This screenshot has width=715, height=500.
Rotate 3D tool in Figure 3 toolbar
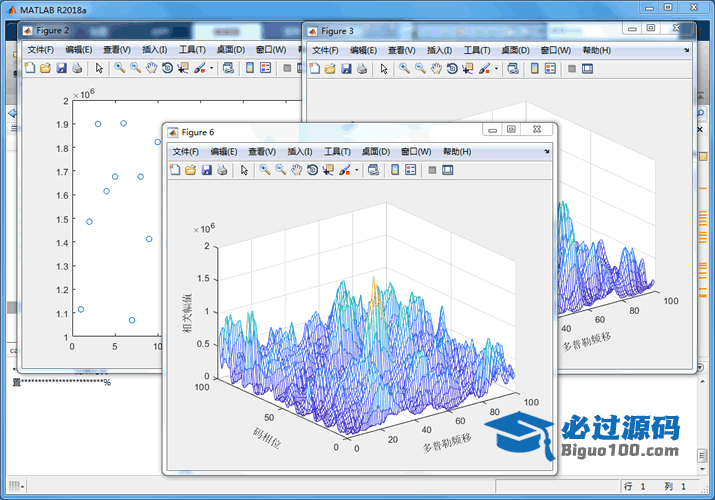452,69
